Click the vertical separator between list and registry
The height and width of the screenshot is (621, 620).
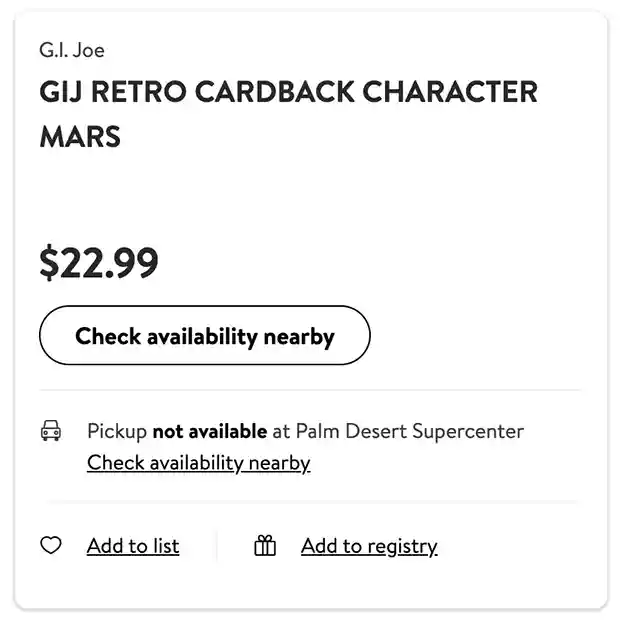(x=217, y=546)
